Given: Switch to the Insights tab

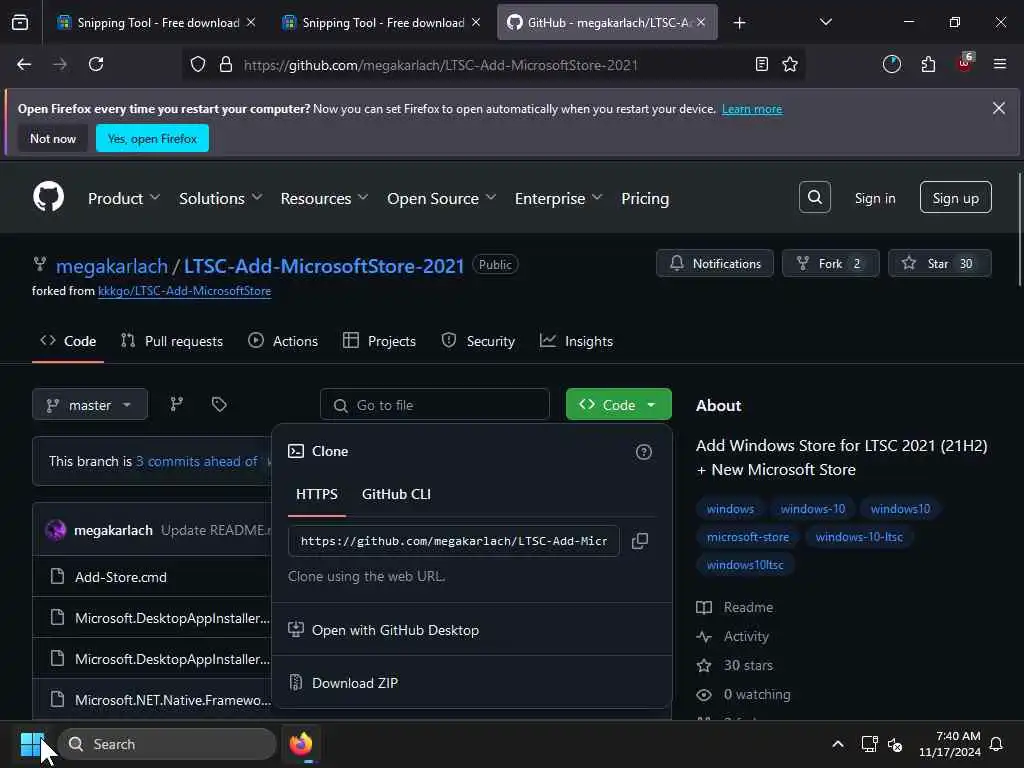Looking at the screenshot, I should (x=577, y=341).
